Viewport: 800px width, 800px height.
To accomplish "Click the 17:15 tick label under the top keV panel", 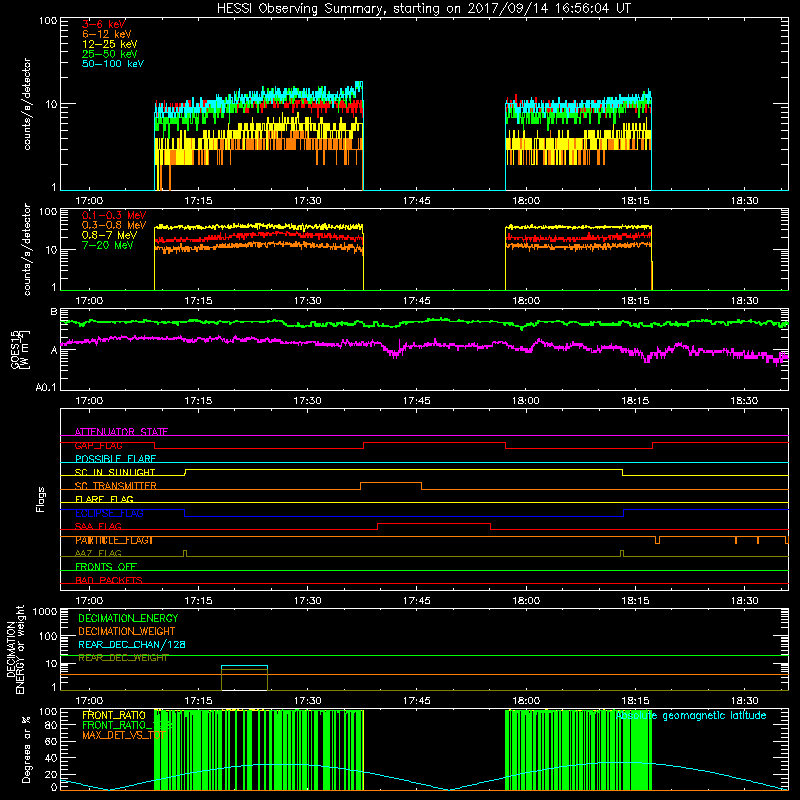I will click(198, 201).
